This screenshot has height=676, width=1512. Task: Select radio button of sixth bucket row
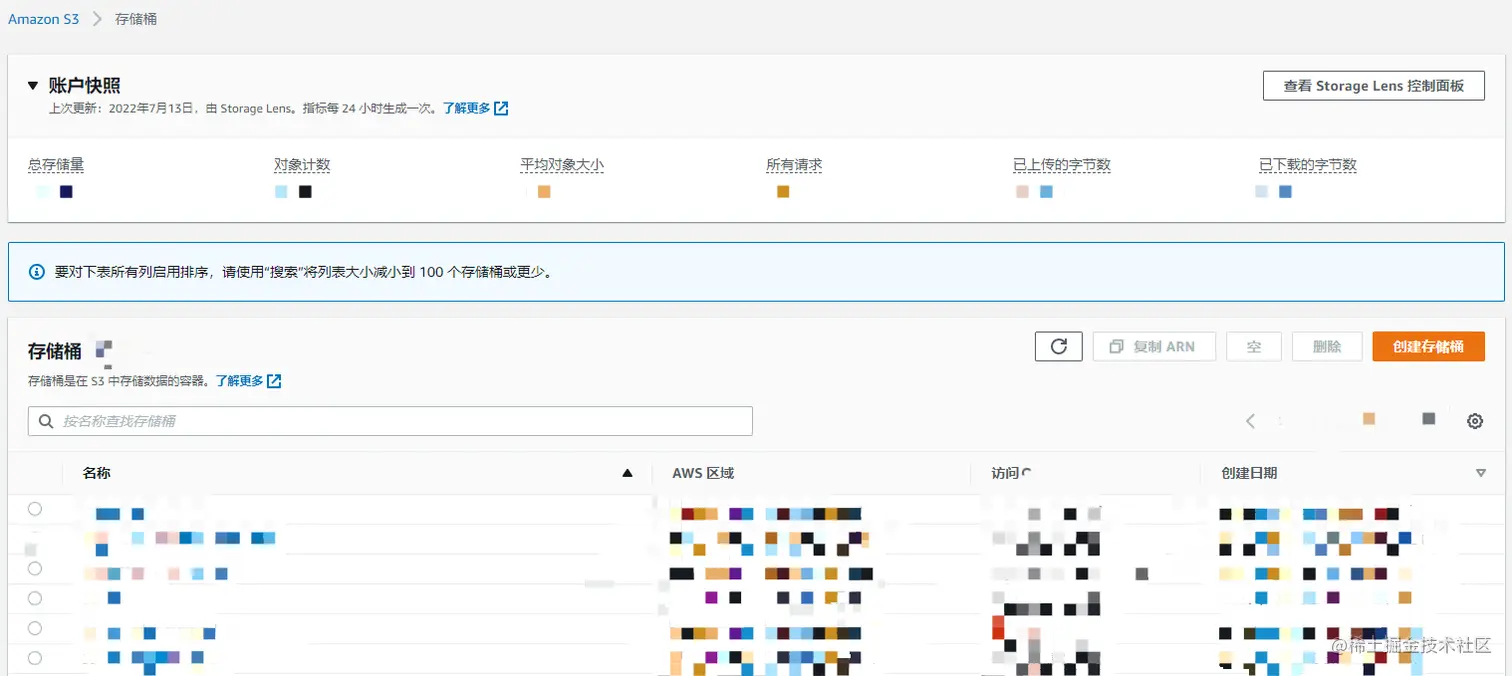(x=35, y=658)
